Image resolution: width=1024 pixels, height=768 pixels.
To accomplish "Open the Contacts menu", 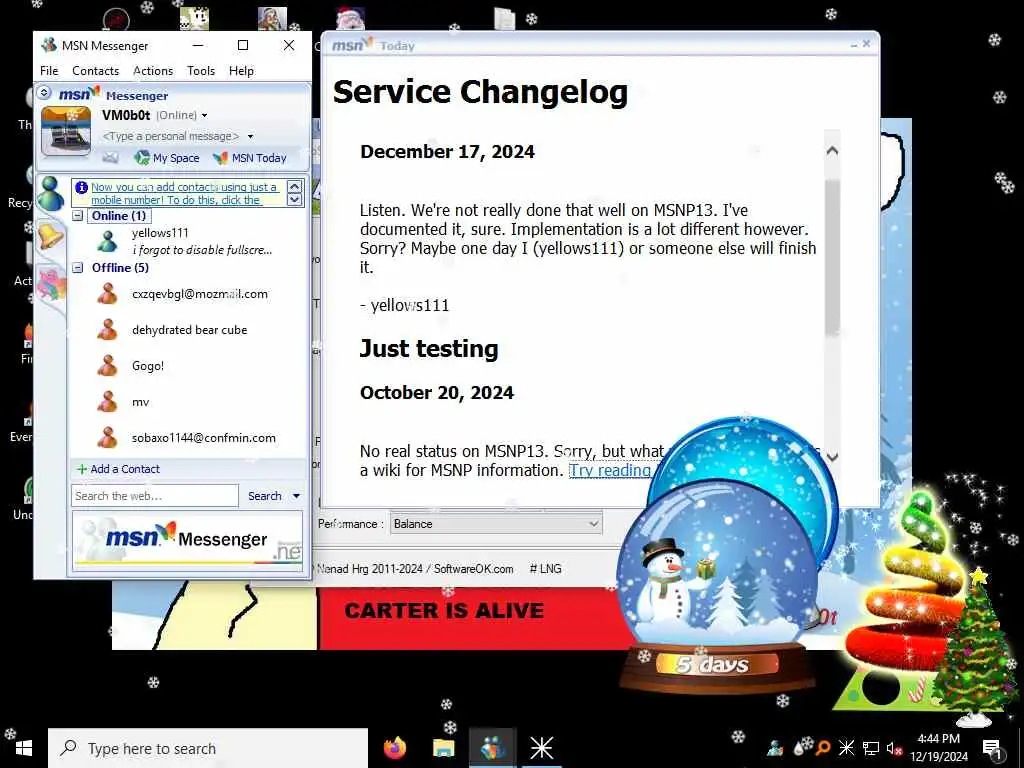I will pos(95,71).
